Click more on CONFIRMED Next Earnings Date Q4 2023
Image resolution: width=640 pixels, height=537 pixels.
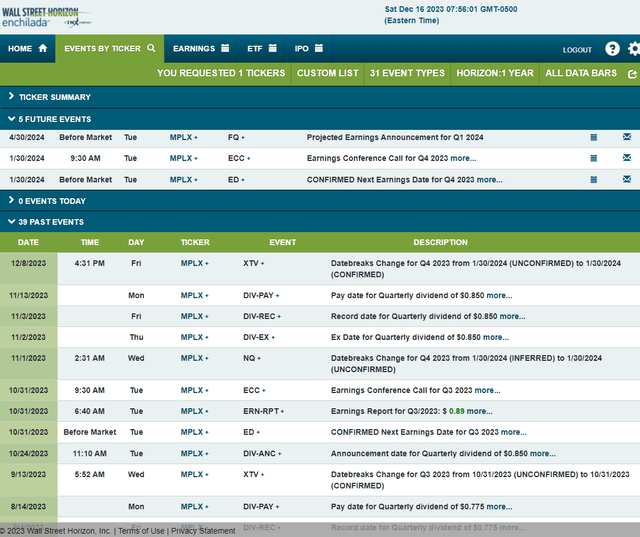[x=489, y=180]
